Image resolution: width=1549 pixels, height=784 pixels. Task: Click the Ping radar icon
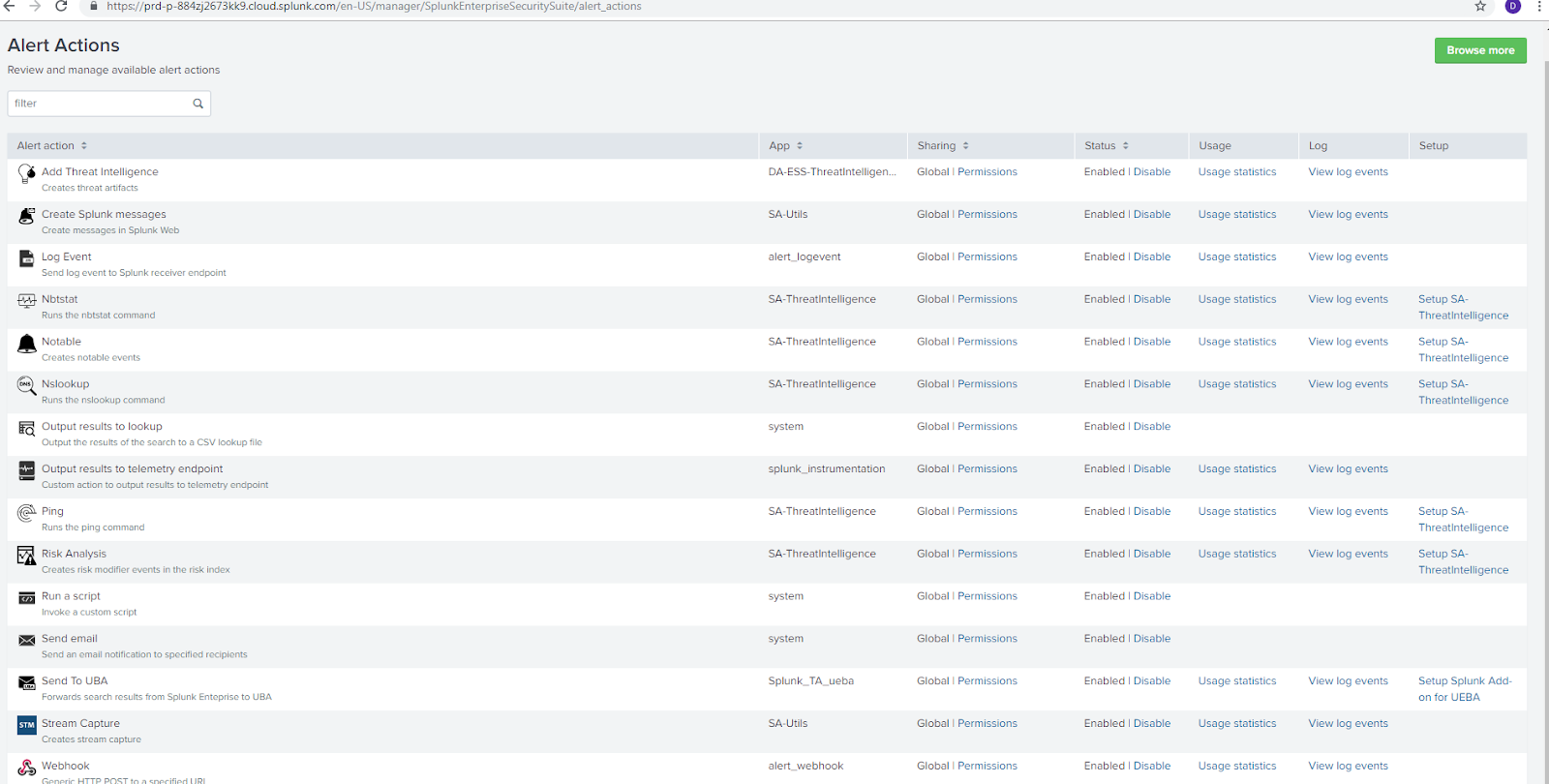click(x=27, y=513)
